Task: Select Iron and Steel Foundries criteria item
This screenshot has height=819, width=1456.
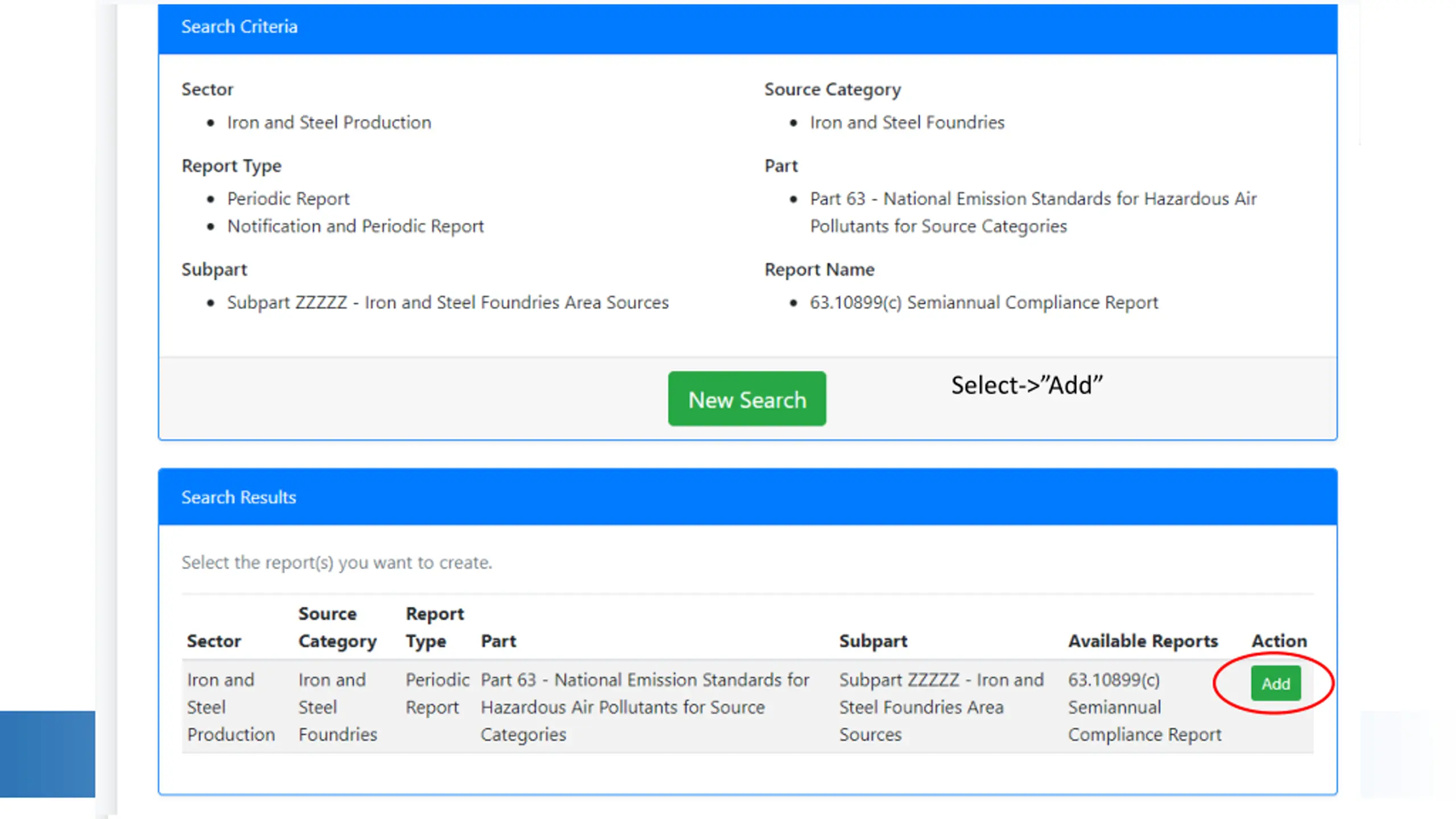Action: [907, 122]
